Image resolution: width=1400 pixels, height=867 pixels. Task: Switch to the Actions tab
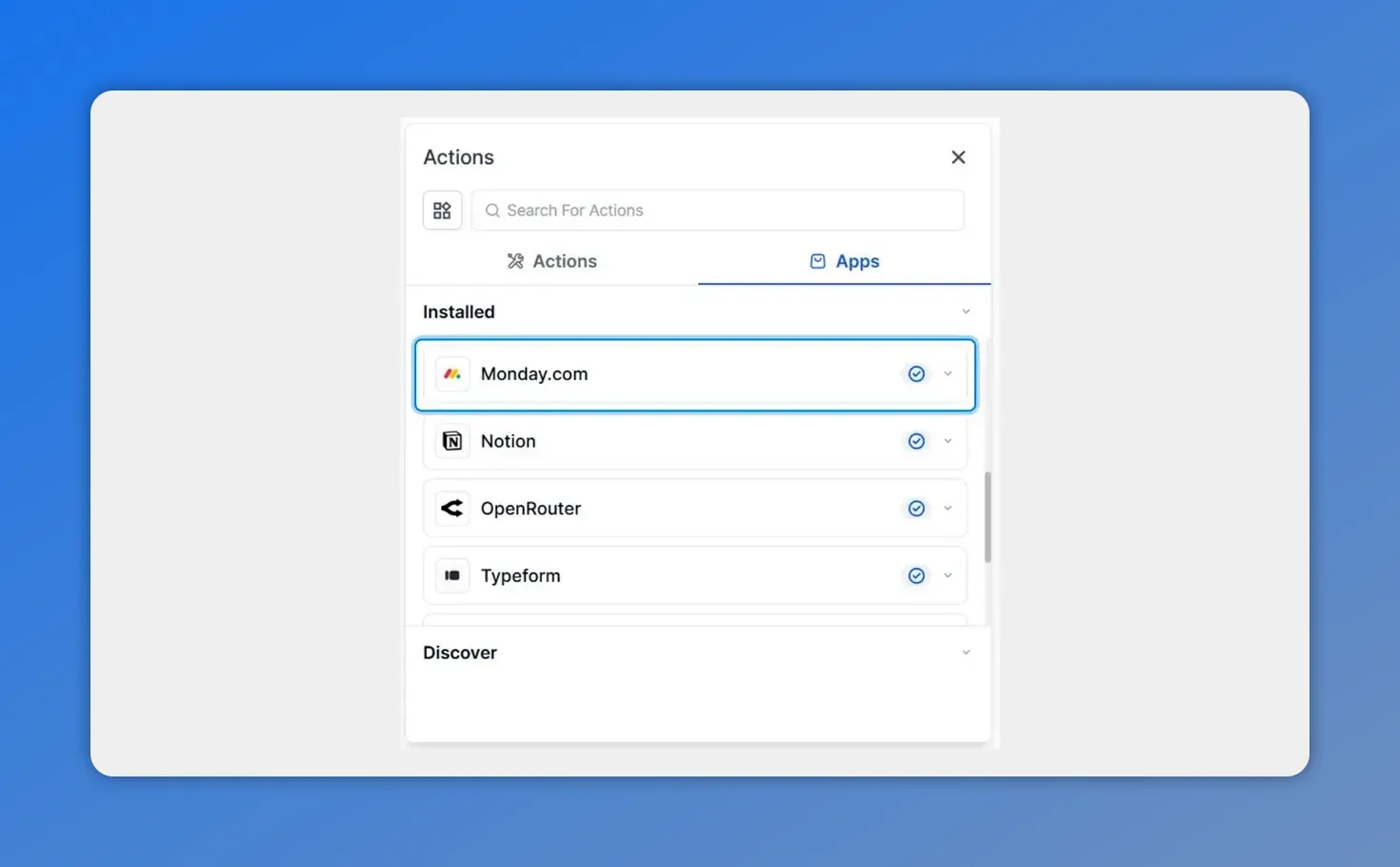[552, 260]
